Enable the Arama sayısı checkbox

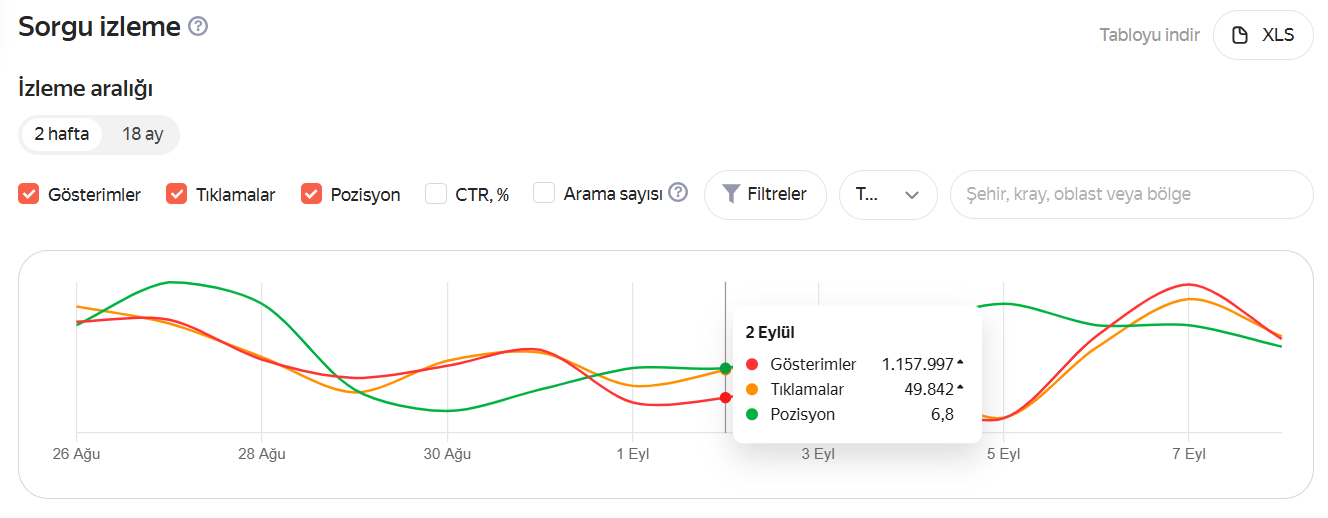pyautogui.click(x=544, y=194)
